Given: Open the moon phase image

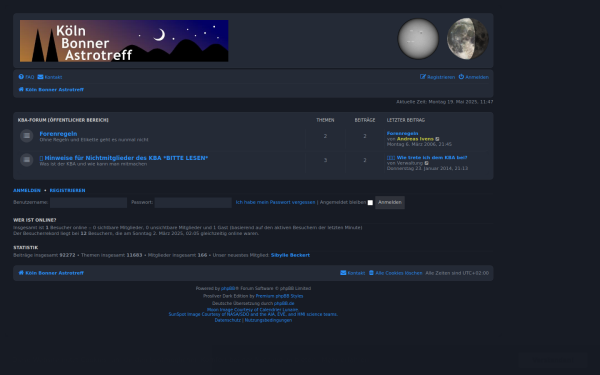Looking at the screenshot, I should pos(468,39).
